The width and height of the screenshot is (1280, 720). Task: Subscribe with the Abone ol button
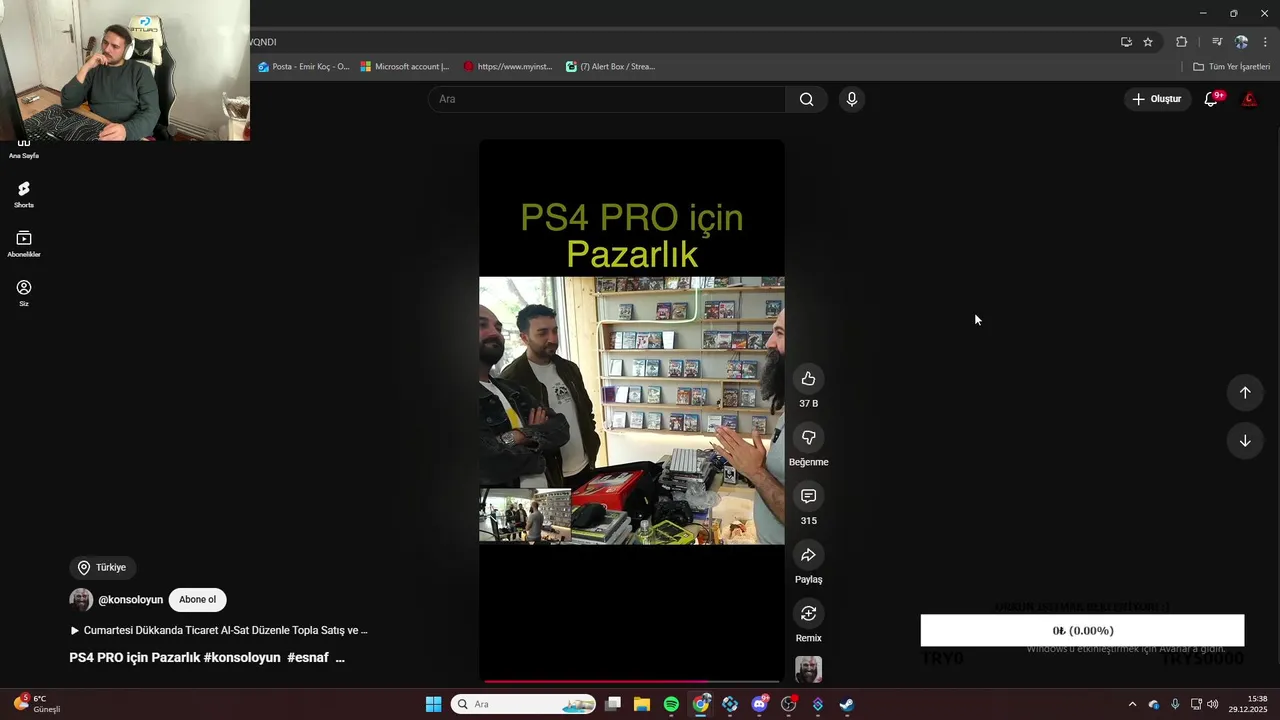(x=197, y=600)
